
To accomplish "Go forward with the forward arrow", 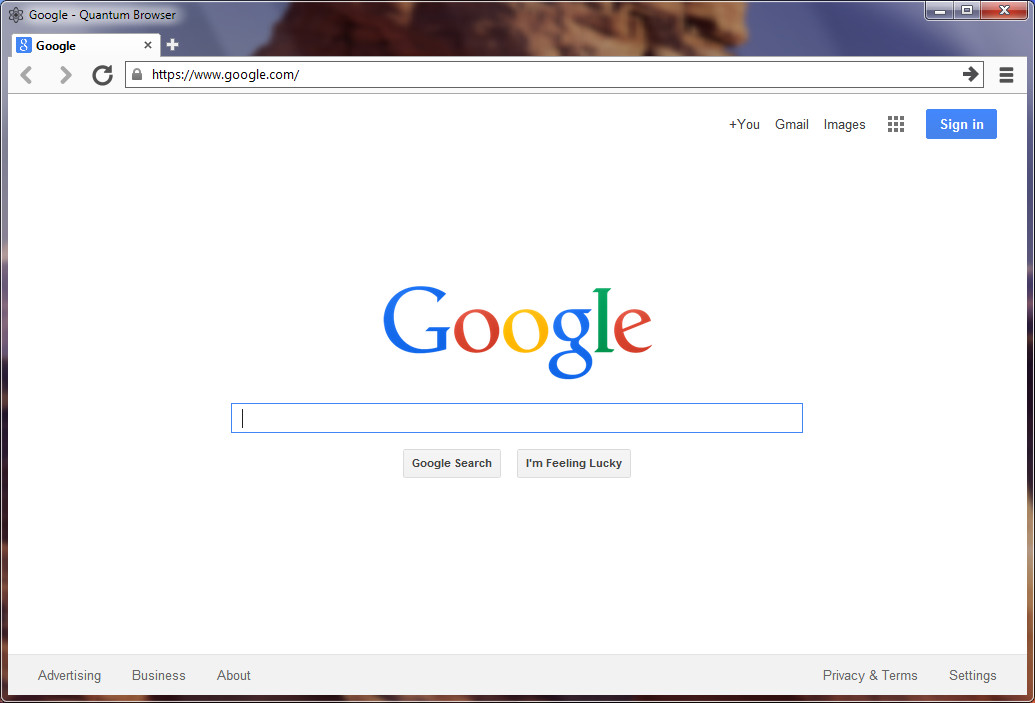I will [65, 75].
